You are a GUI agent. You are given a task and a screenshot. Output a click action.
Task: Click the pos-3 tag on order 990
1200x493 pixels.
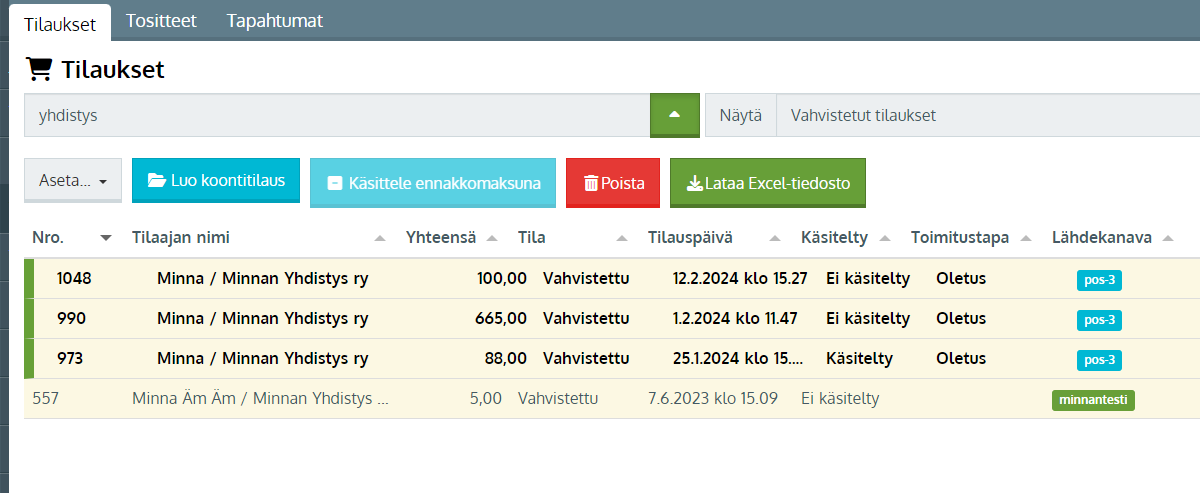[x=1099, y=320]
